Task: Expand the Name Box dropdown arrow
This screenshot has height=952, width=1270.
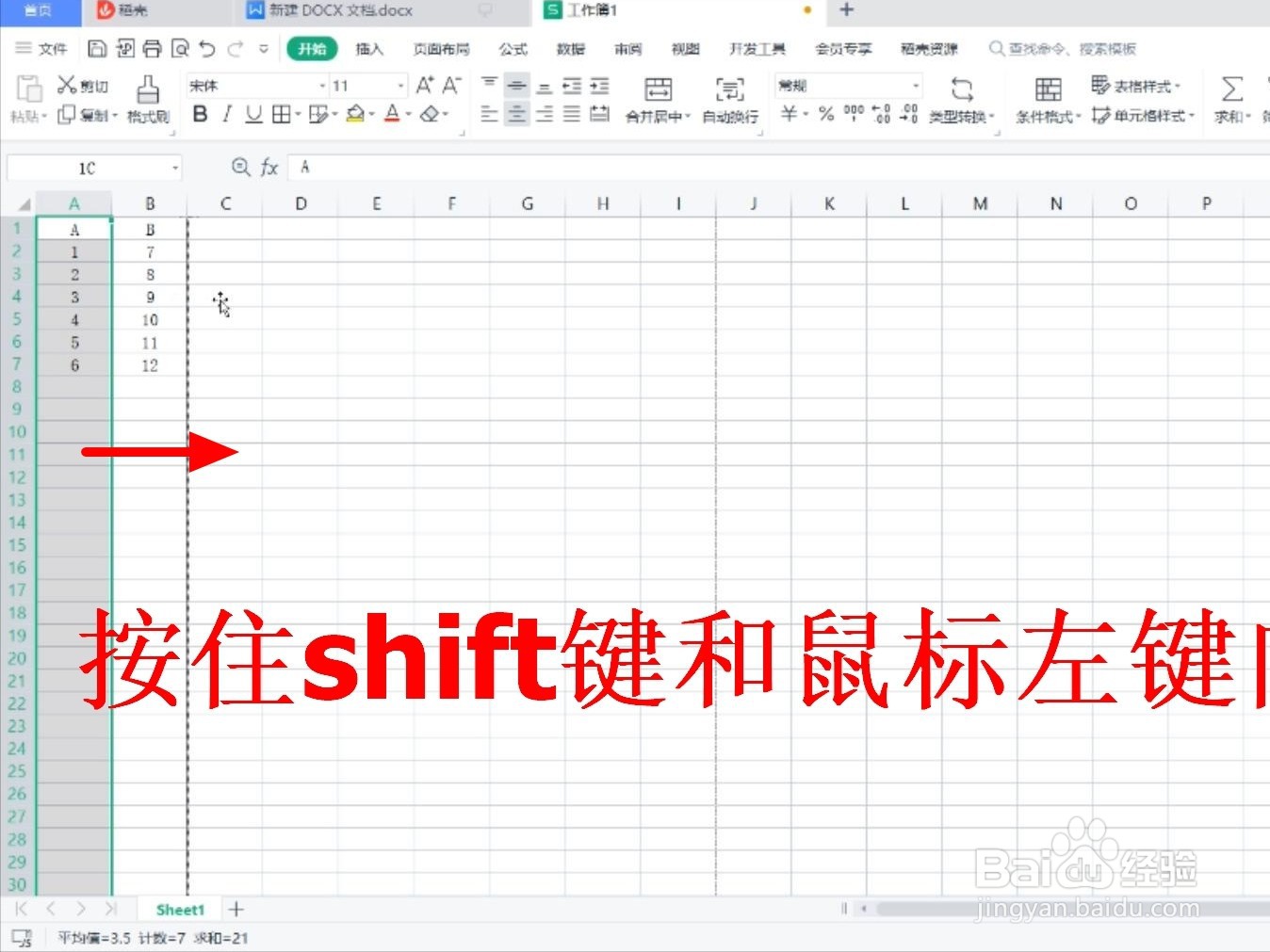Action: 175,169
